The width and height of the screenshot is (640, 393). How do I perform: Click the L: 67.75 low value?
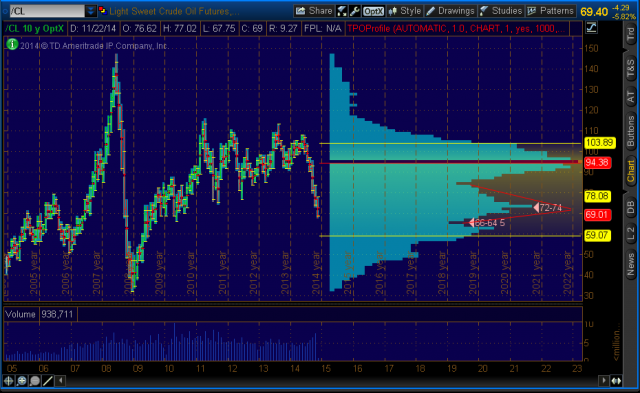click(x=218, y=29)
